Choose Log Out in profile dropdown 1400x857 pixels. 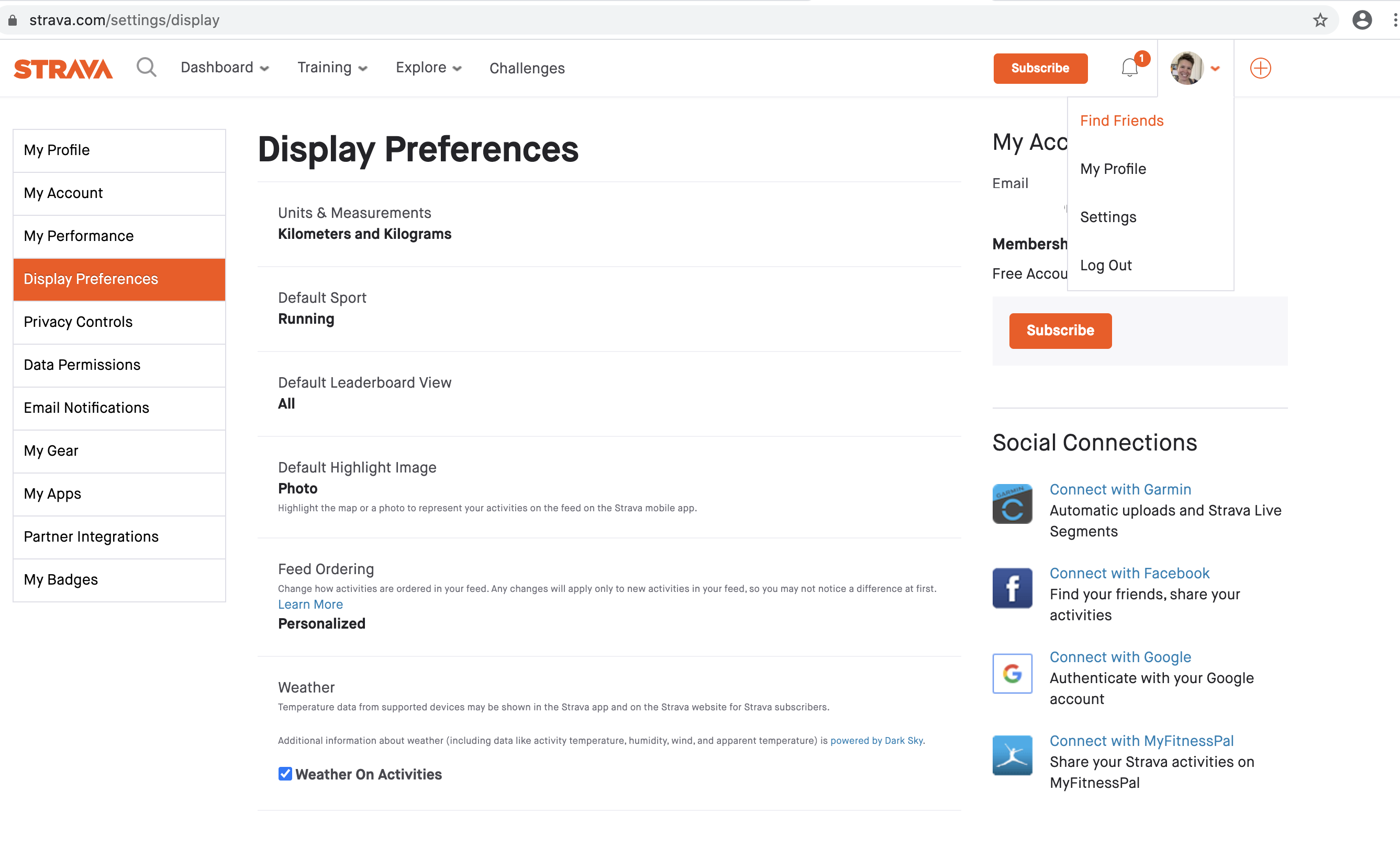pyautogui.click(x=1106, y=266)
